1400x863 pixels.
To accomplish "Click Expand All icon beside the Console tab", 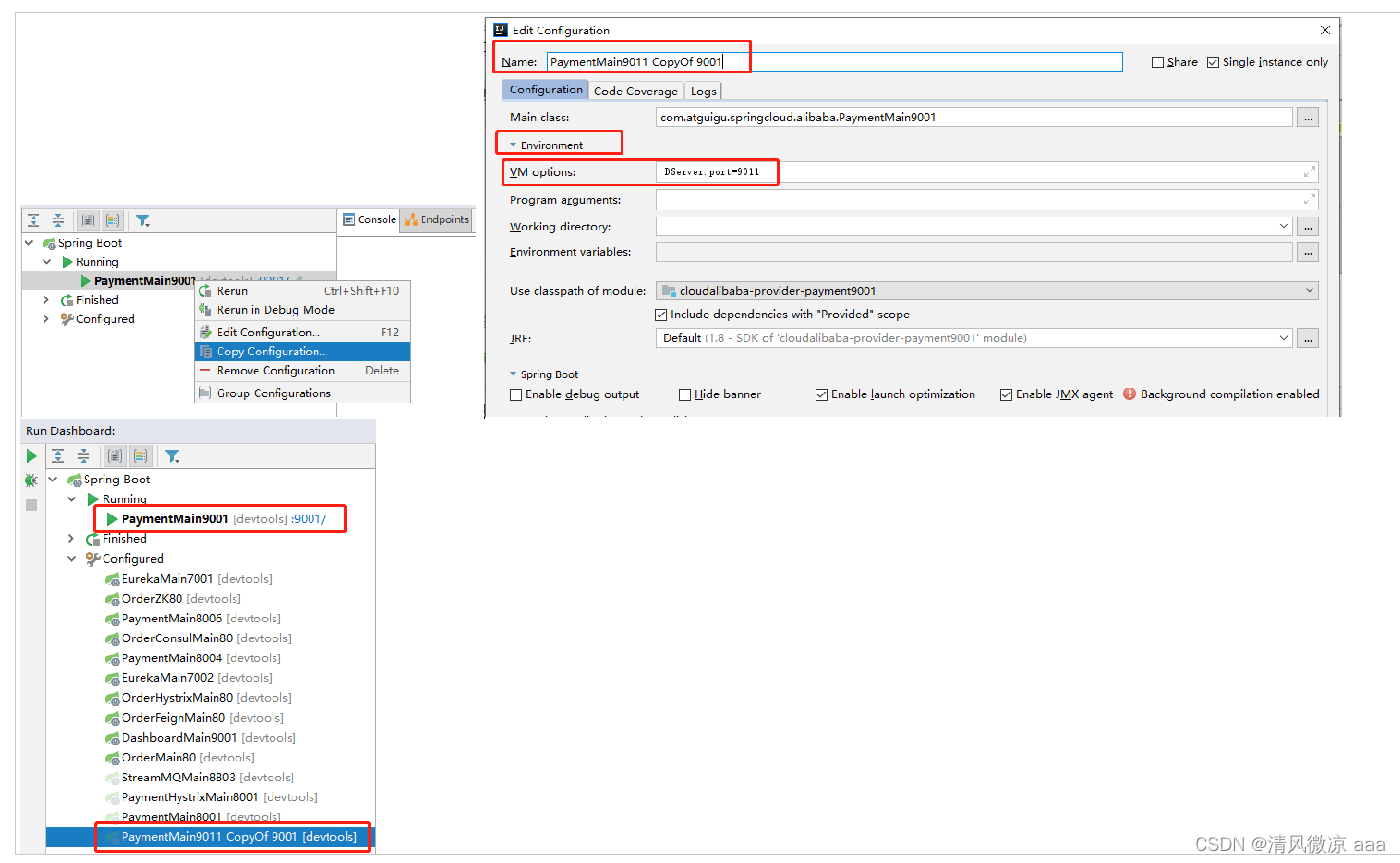I will tap(34, 220).
